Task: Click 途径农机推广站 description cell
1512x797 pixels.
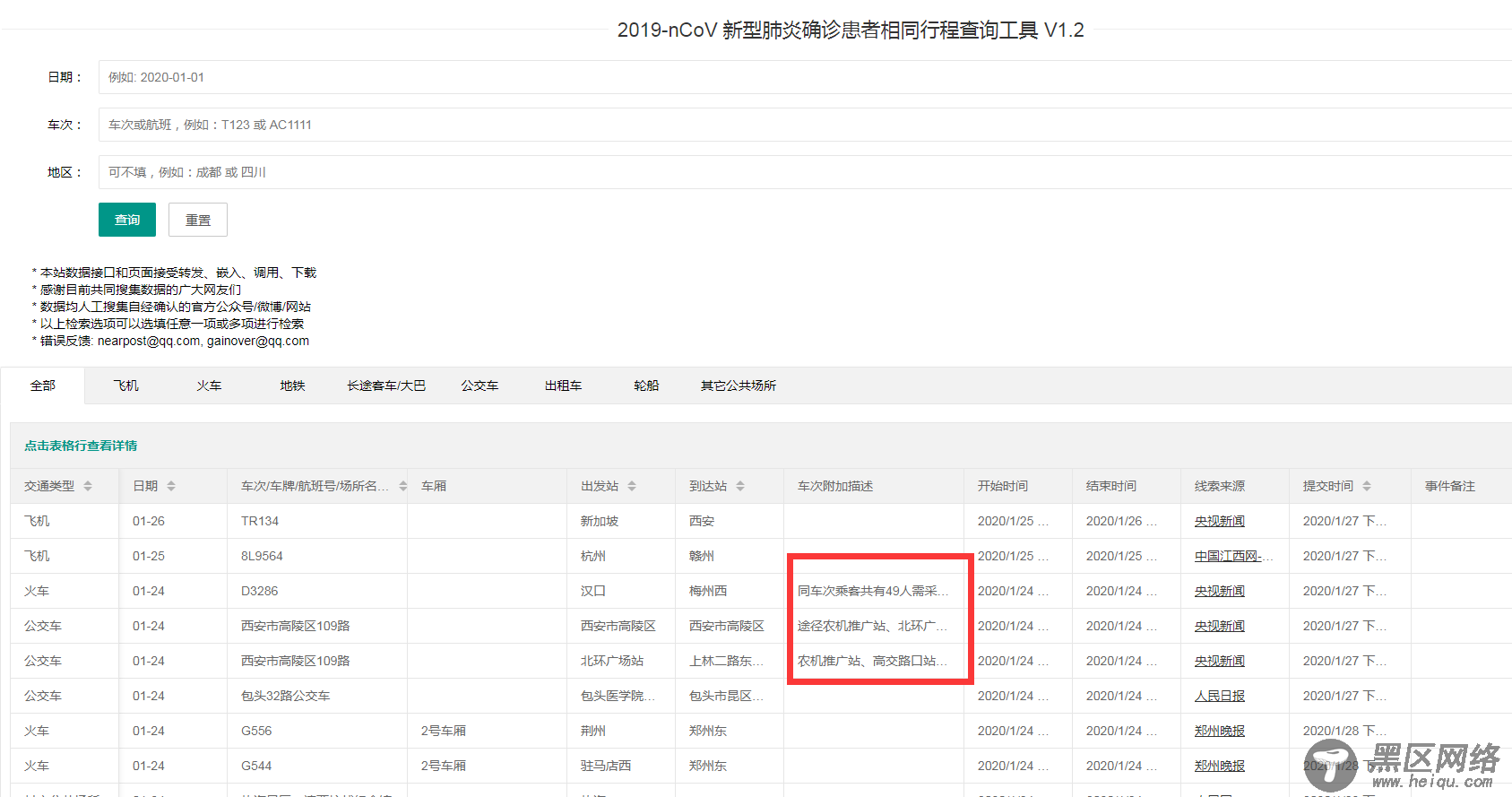Action: pos(874,626)
